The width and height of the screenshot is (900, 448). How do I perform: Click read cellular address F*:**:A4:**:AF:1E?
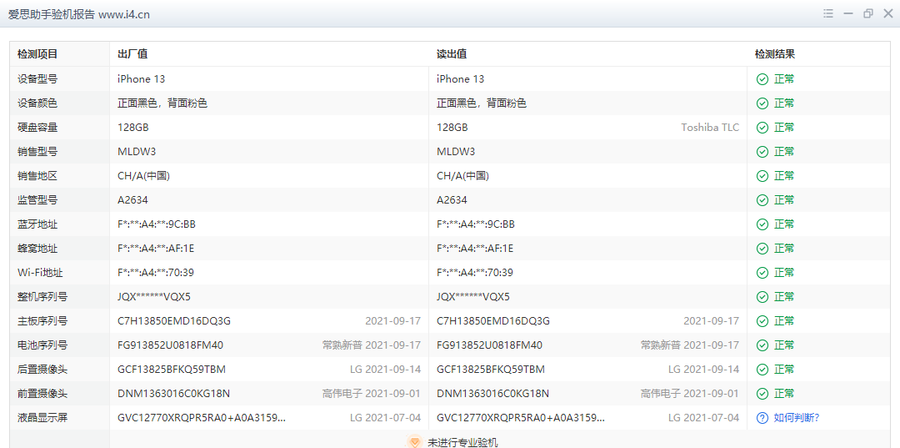[x=475, y=248]
